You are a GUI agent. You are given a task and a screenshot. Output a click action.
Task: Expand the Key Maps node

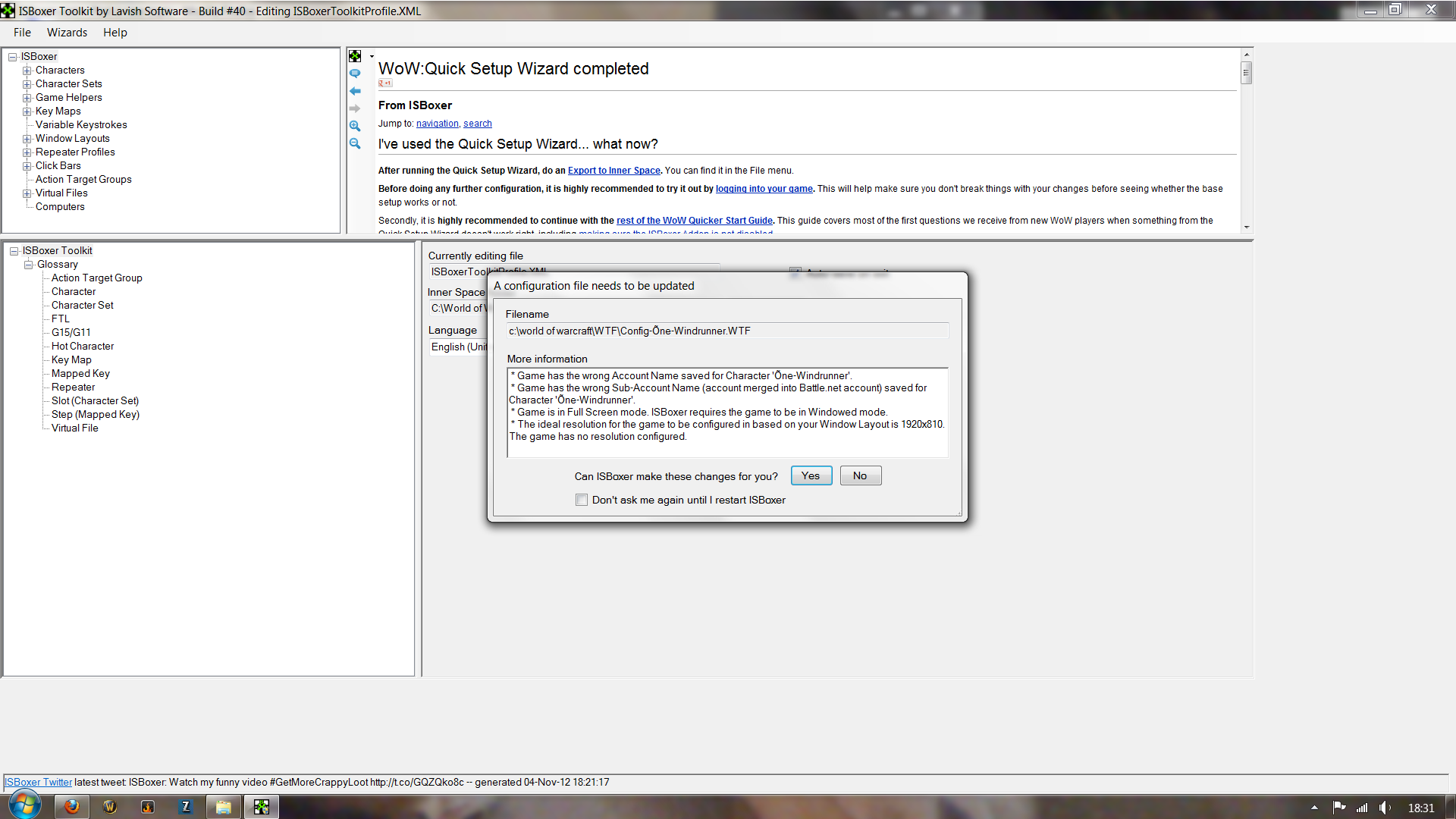tap(27, 111)
